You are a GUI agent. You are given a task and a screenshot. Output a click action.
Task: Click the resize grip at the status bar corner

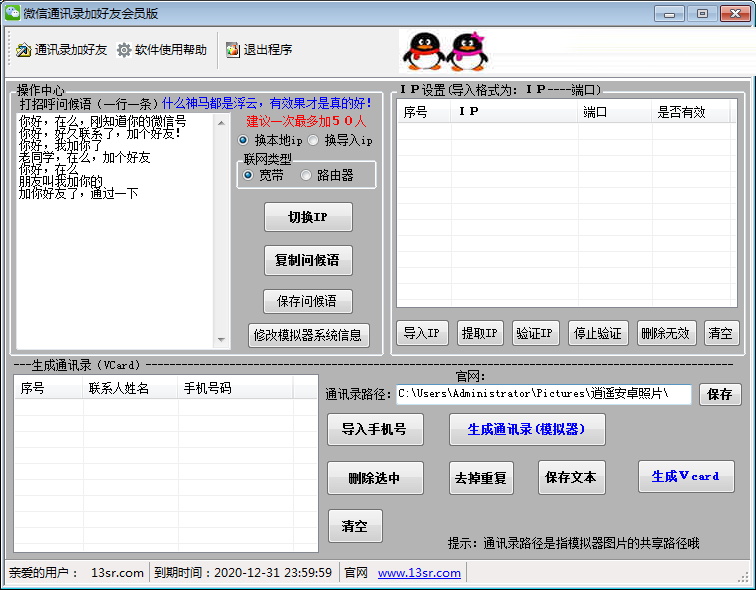tap(743, 576)
